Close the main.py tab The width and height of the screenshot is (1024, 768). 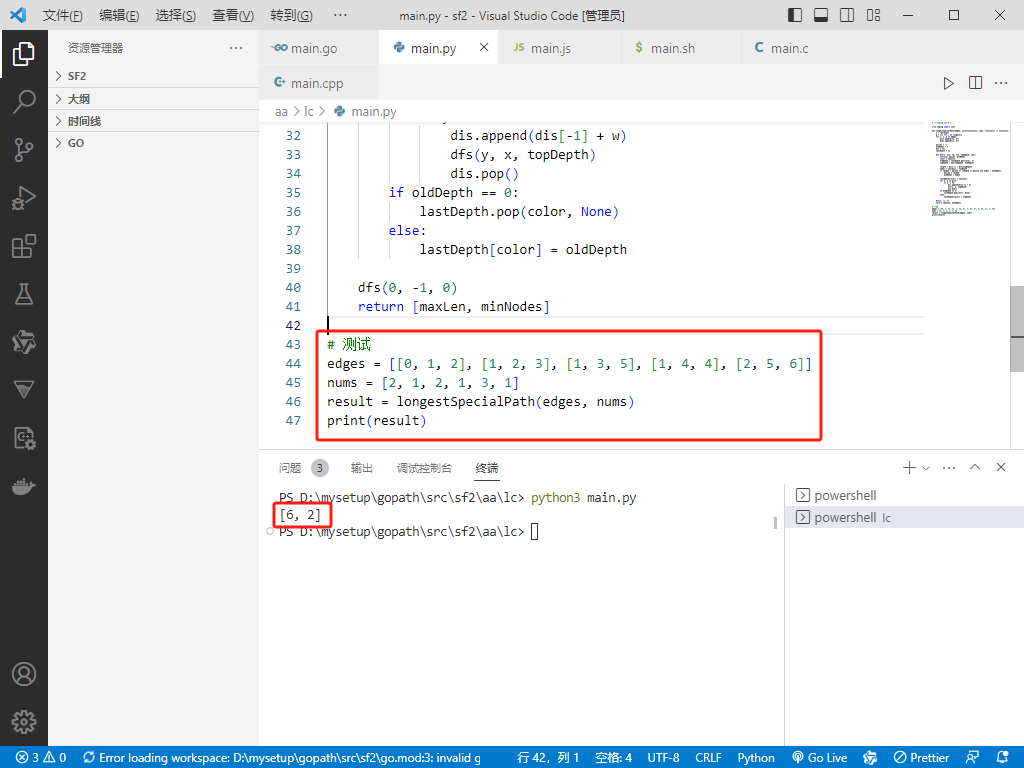484,47
